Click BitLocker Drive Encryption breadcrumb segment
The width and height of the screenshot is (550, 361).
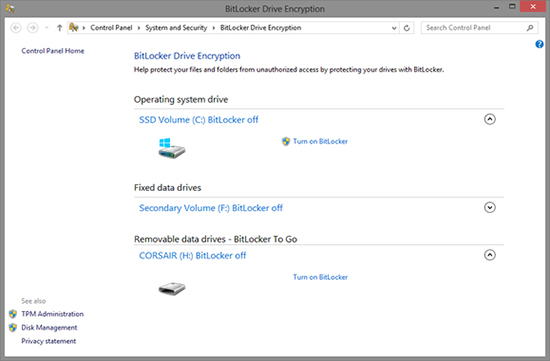coord(261,28)
